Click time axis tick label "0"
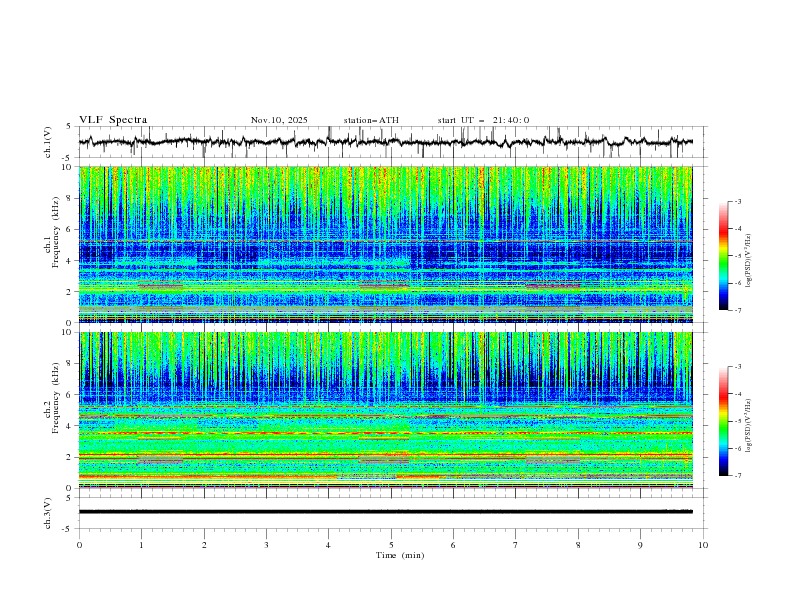The width and height of the screenshot is (792, 612). [79, 545]
